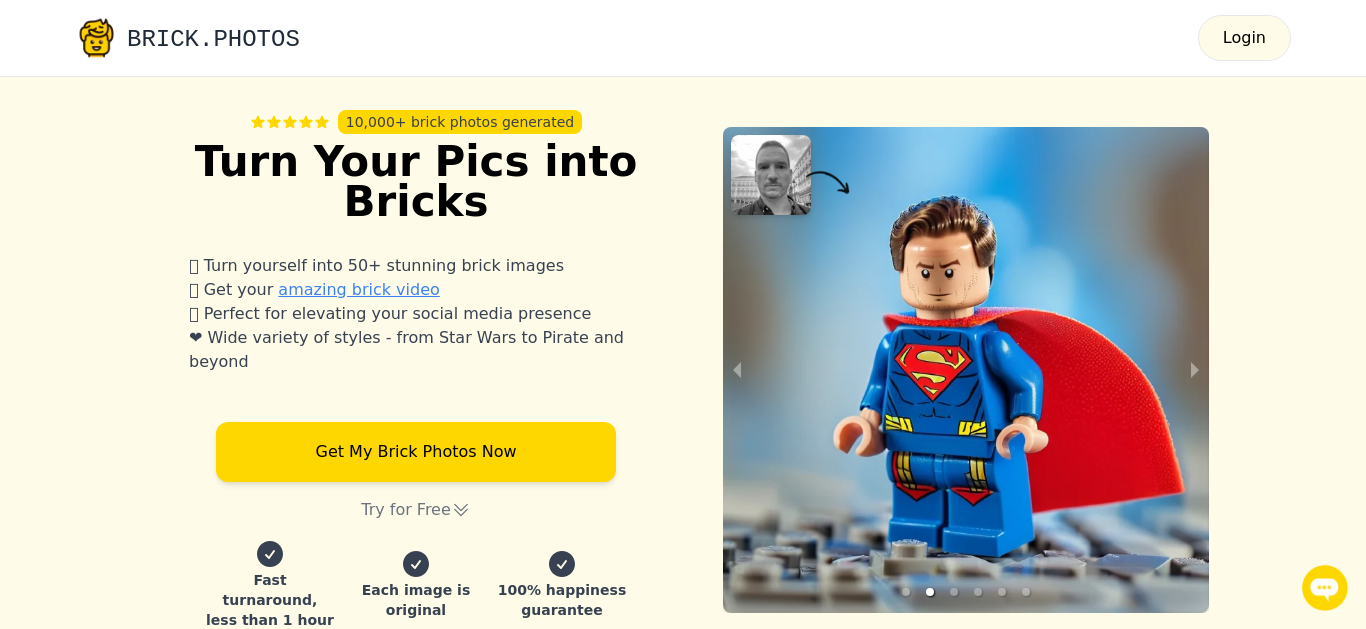Image resolution: width=1366 pixels, height=629 pixels.
Task: Click the checkmark icon above Fast turnaround
Action: 270,554
